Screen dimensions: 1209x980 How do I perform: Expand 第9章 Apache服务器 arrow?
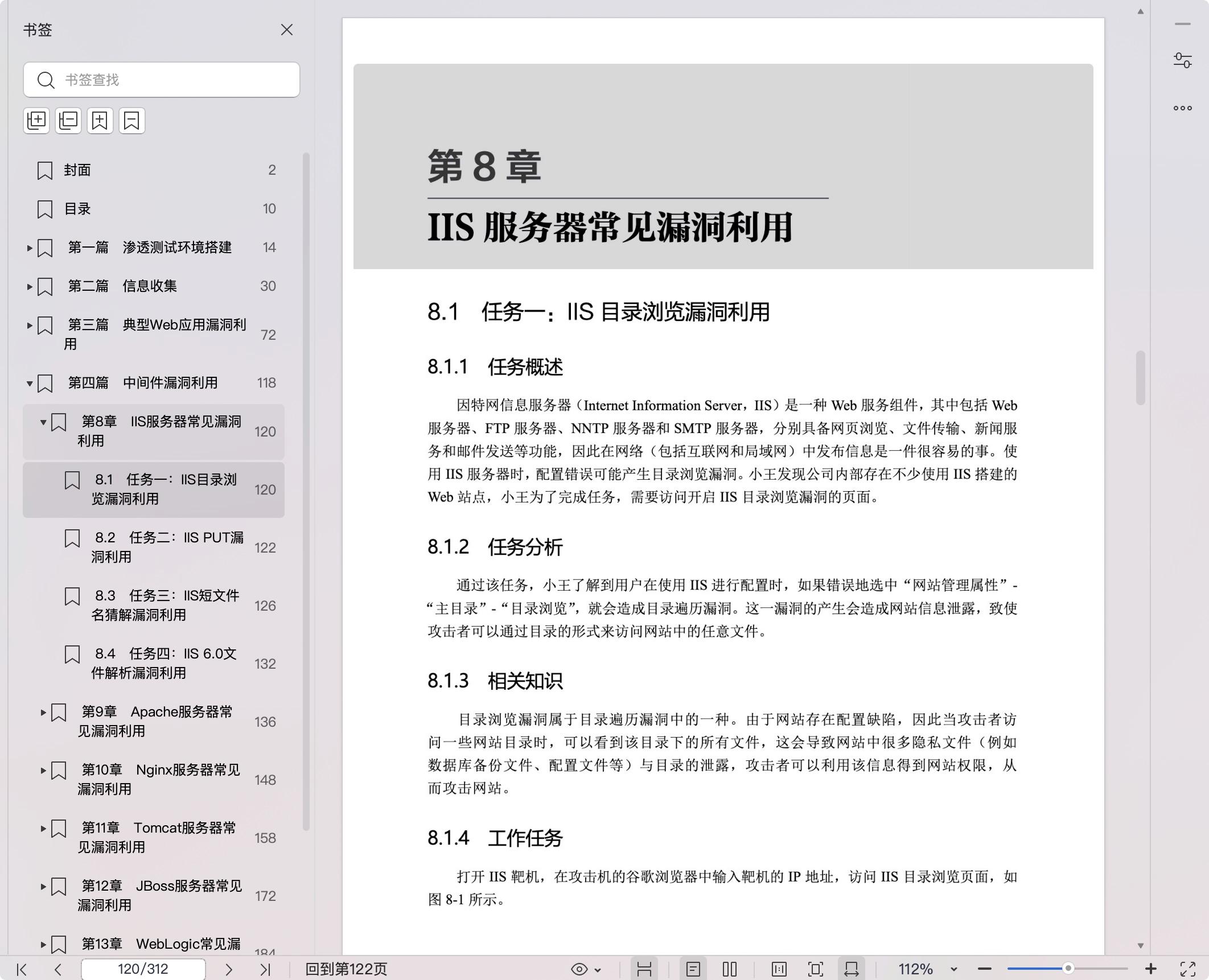(x=43, y=712)
